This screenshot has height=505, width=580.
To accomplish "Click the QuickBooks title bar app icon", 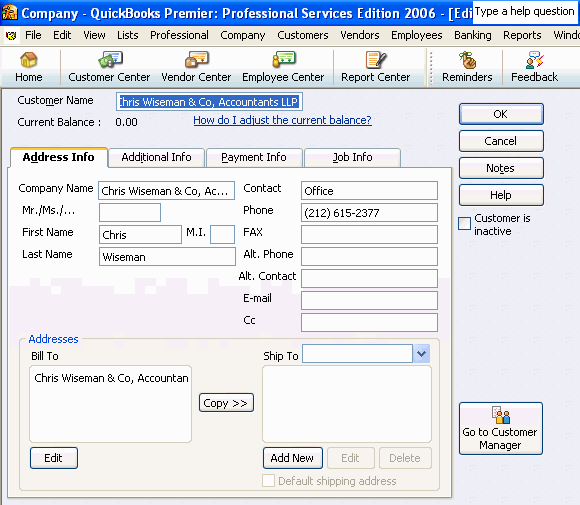I will click(10, 13).
